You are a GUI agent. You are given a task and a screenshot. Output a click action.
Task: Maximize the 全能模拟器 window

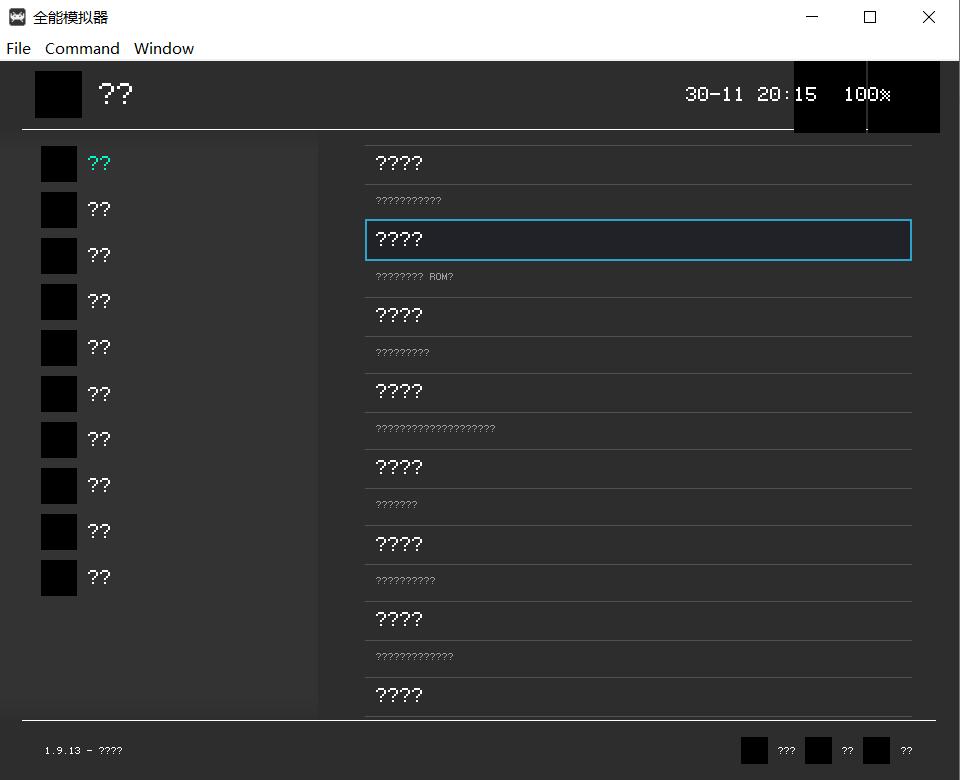(869, 17)
